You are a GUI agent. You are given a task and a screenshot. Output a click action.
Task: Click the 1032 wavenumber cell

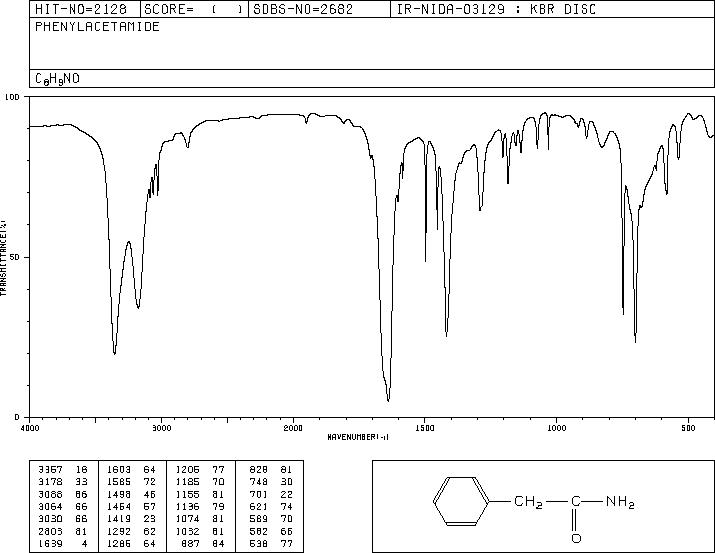[187, 532]
